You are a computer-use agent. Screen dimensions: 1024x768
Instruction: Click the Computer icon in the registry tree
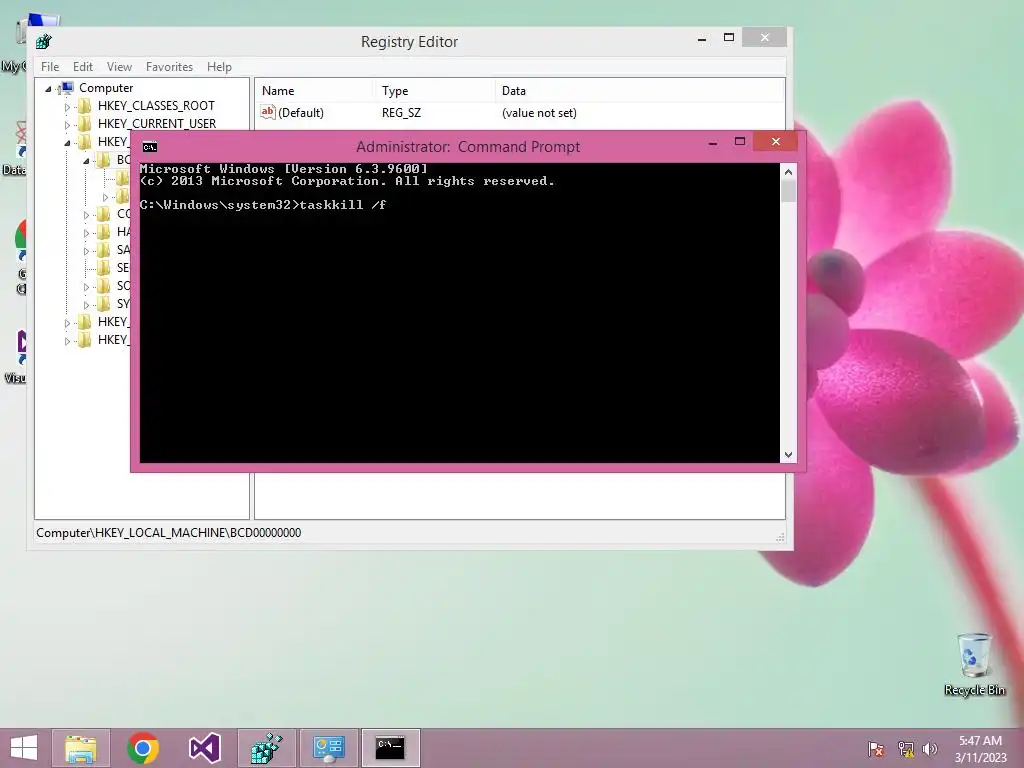tap(66, 88)
